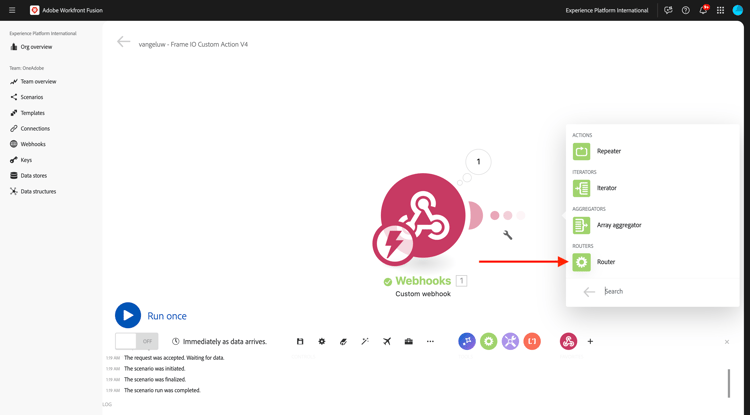Open the app switcher grid icon
The height and width of the screenshot is (415, 750).
point(720,10)
